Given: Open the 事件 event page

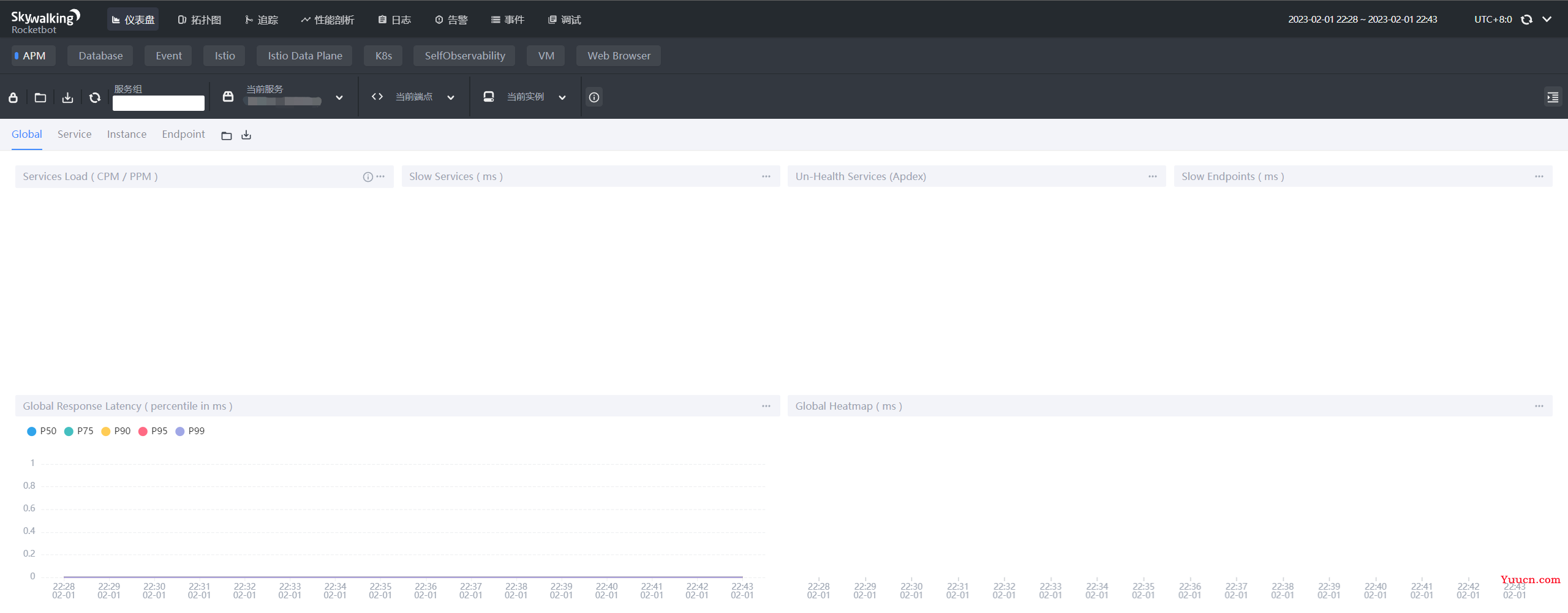Looking at the screenshot, I should [x=508, y=20].
